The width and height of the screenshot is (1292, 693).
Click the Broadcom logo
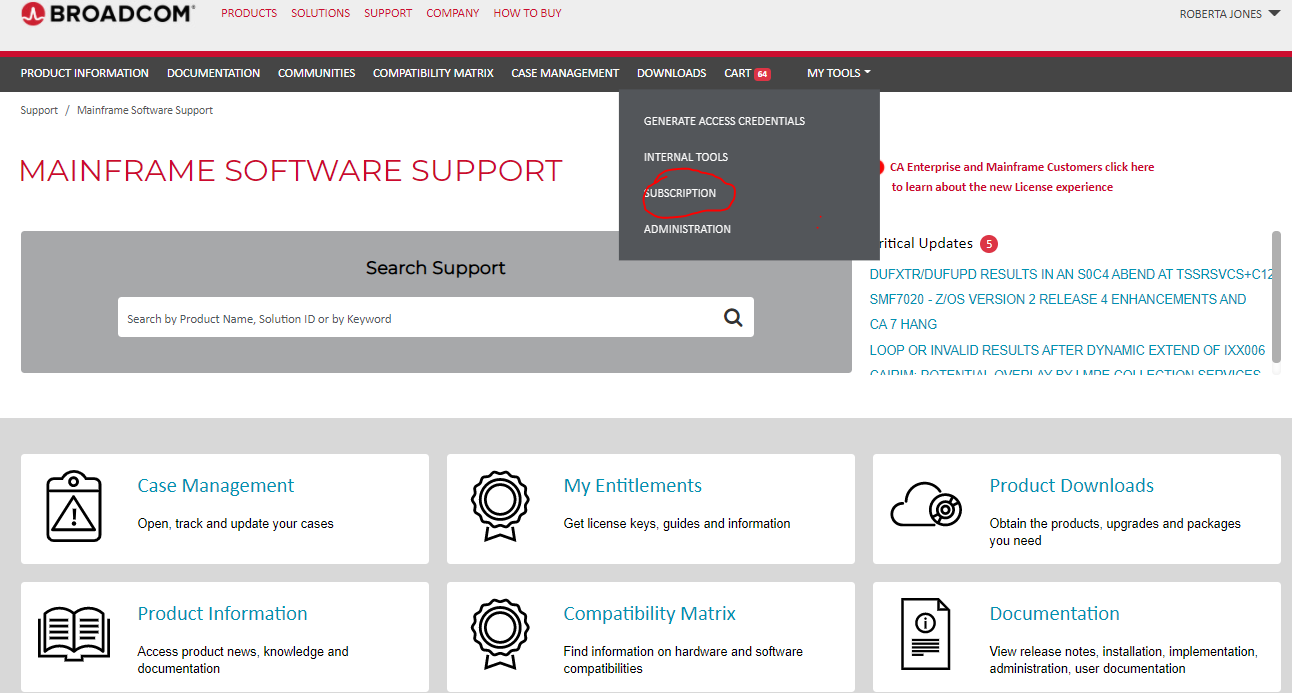pos(107,14)
